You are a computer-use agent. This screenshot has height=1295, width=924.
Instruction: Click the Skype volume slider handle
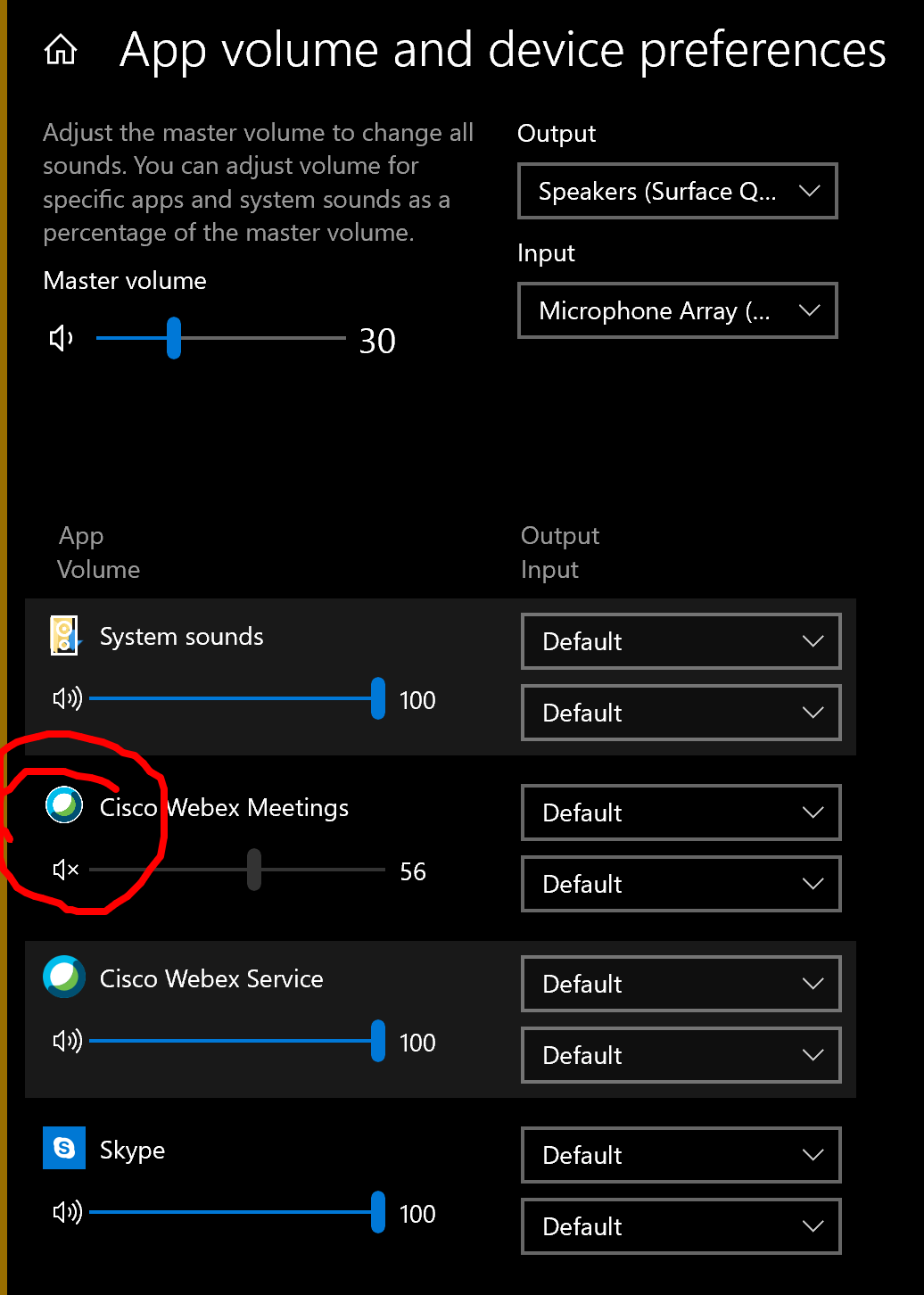coord(378,1212)
